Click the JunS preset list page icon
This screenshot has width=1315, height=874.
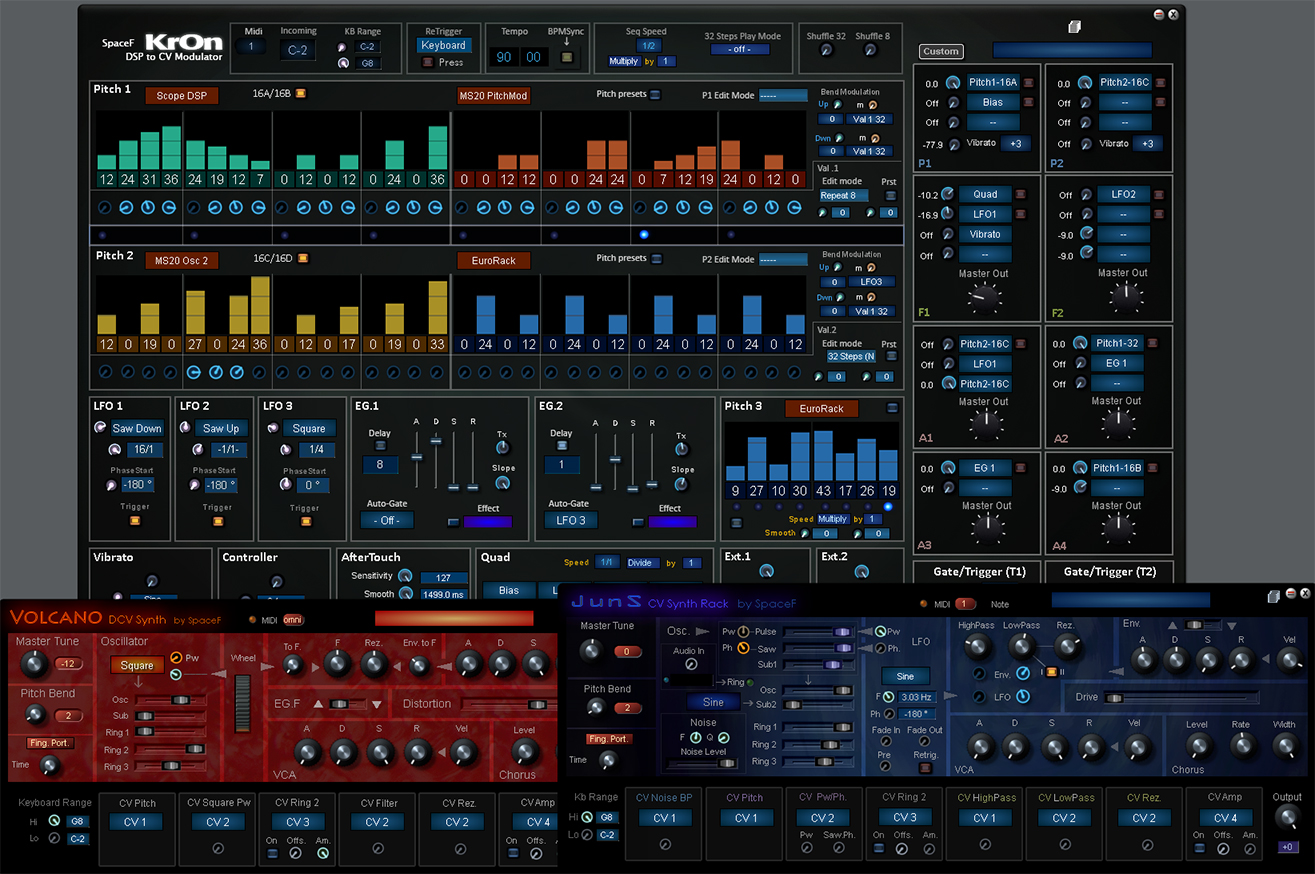coord(1273,596)
